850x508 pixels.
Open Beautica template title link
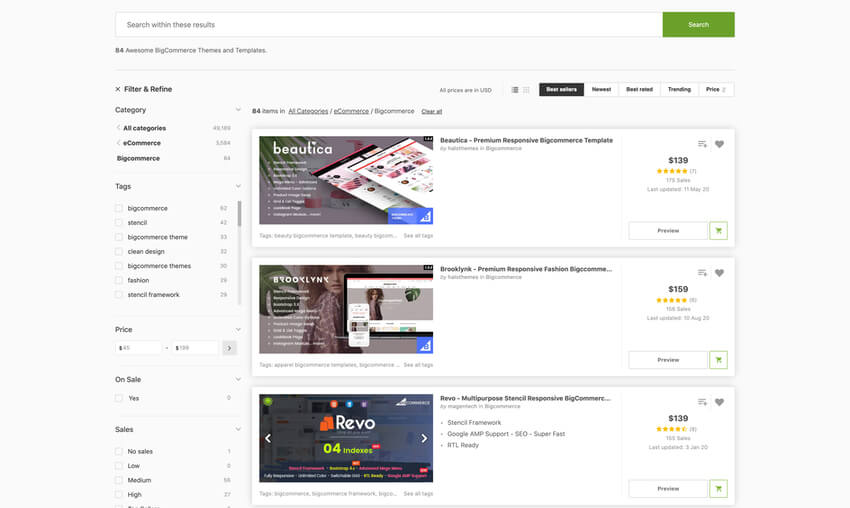coord(526,140)
